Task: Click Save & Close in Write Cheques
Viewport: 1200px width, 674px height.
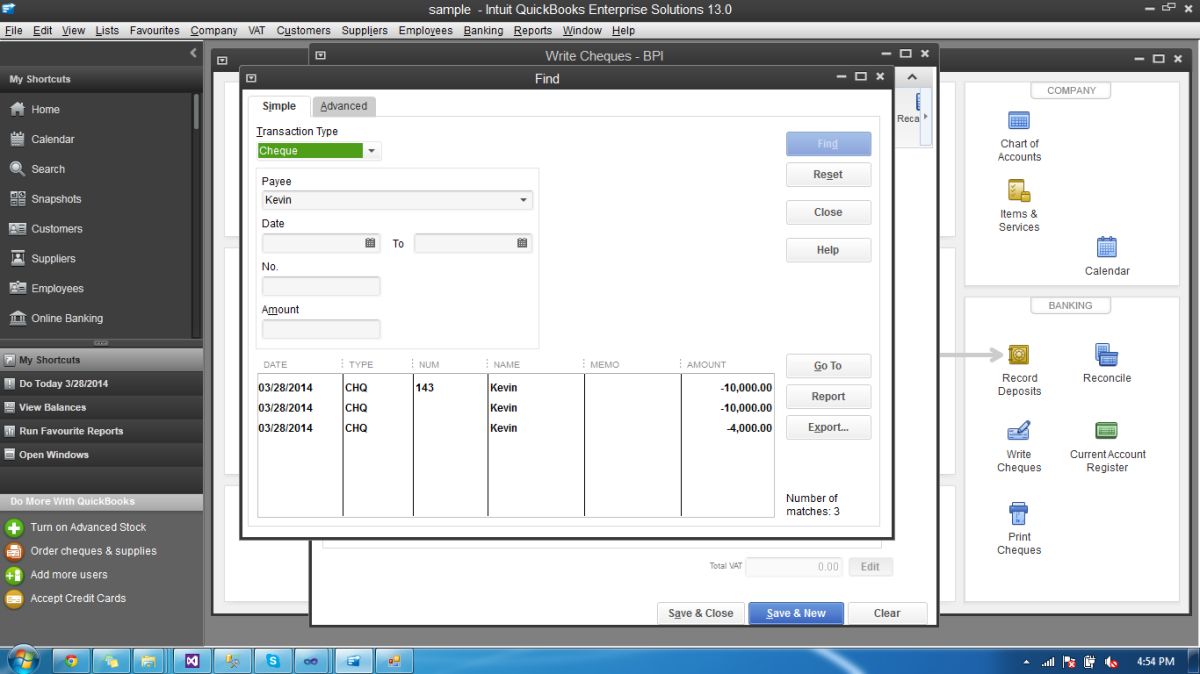Action: point(700,613)
